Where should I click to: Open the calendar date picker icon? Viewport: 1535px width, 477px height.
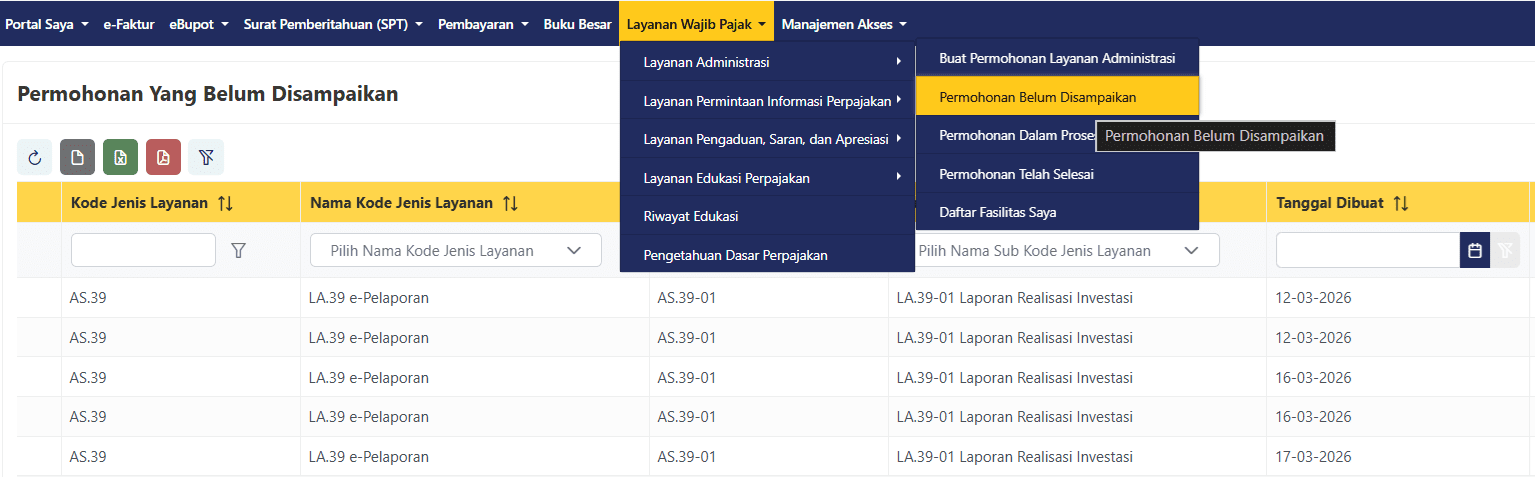tap(1475, 251)
